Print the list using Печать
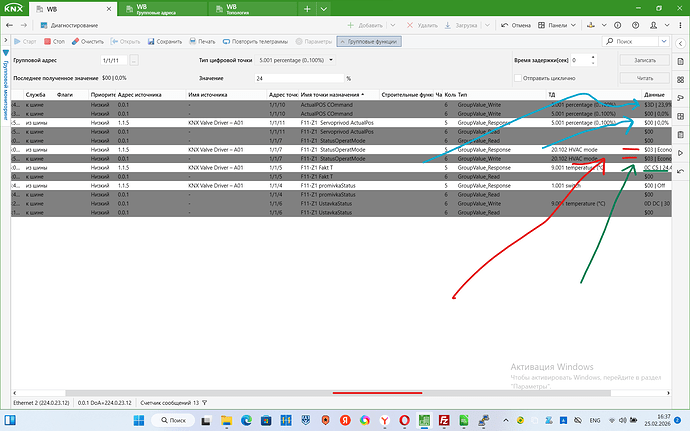 click(x=202, y=41)
